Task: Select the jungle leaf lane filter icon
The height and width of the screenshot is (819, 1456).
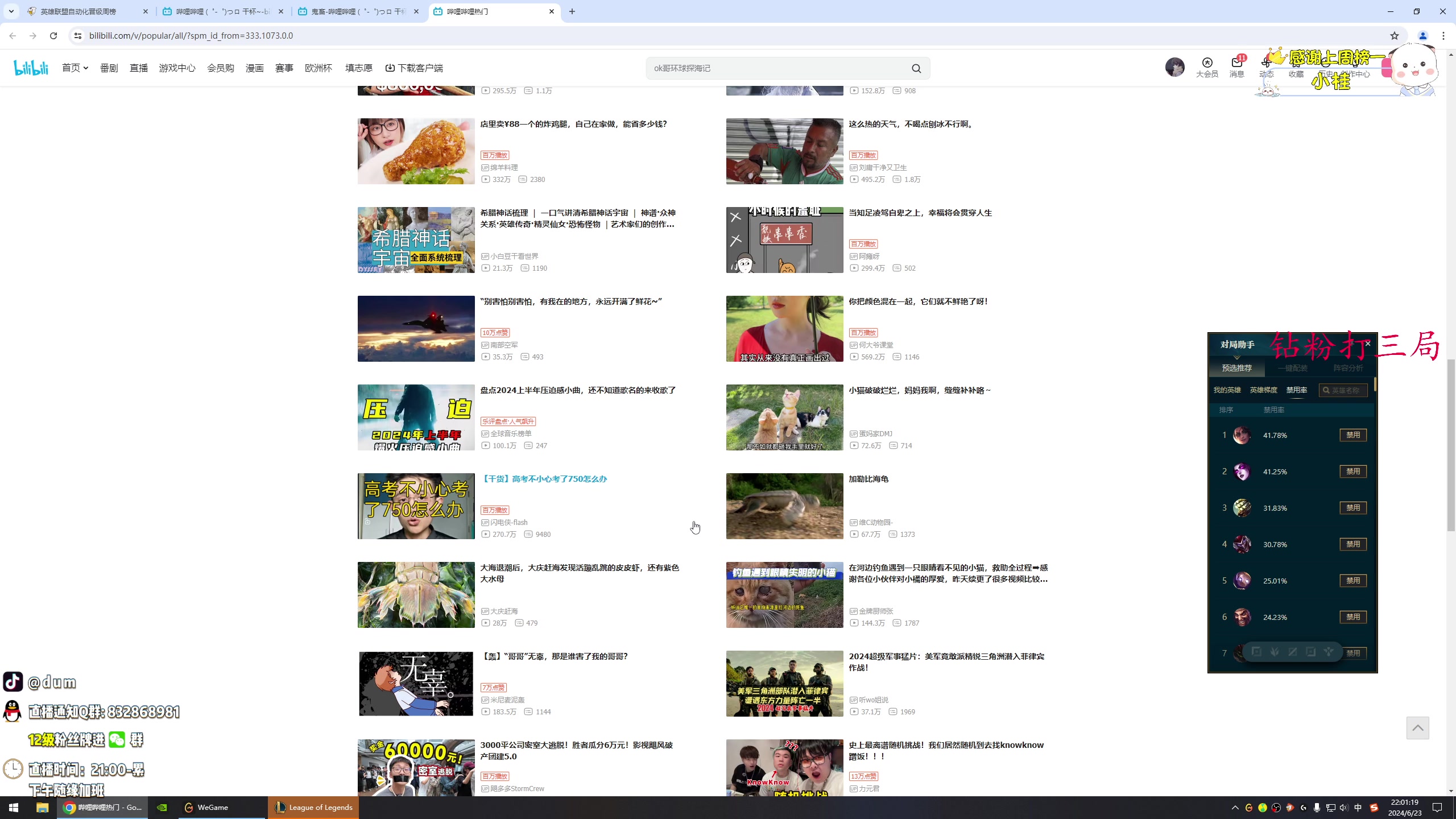Action: (x=1275, y=652)
